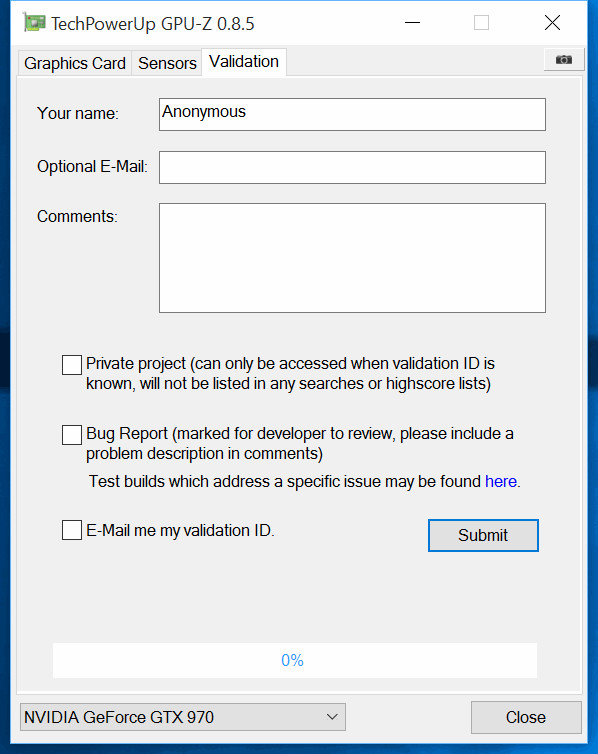This screenshot has height=754, width=598.
Task: Open the GPU selection combo box
Action: pyautogui.click(x=183, y=717)
